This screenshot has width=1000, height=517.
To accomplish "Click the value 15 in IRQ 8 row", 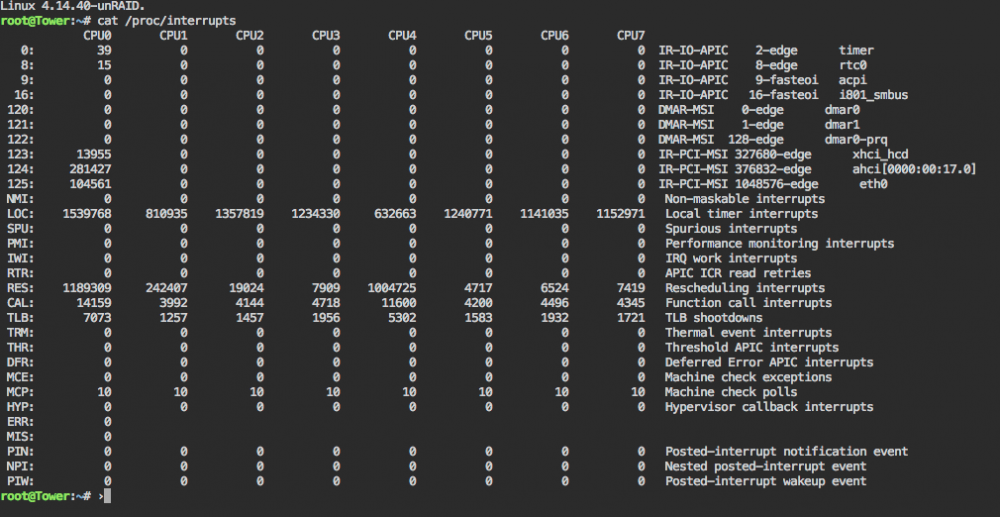I will pos(105,65).
